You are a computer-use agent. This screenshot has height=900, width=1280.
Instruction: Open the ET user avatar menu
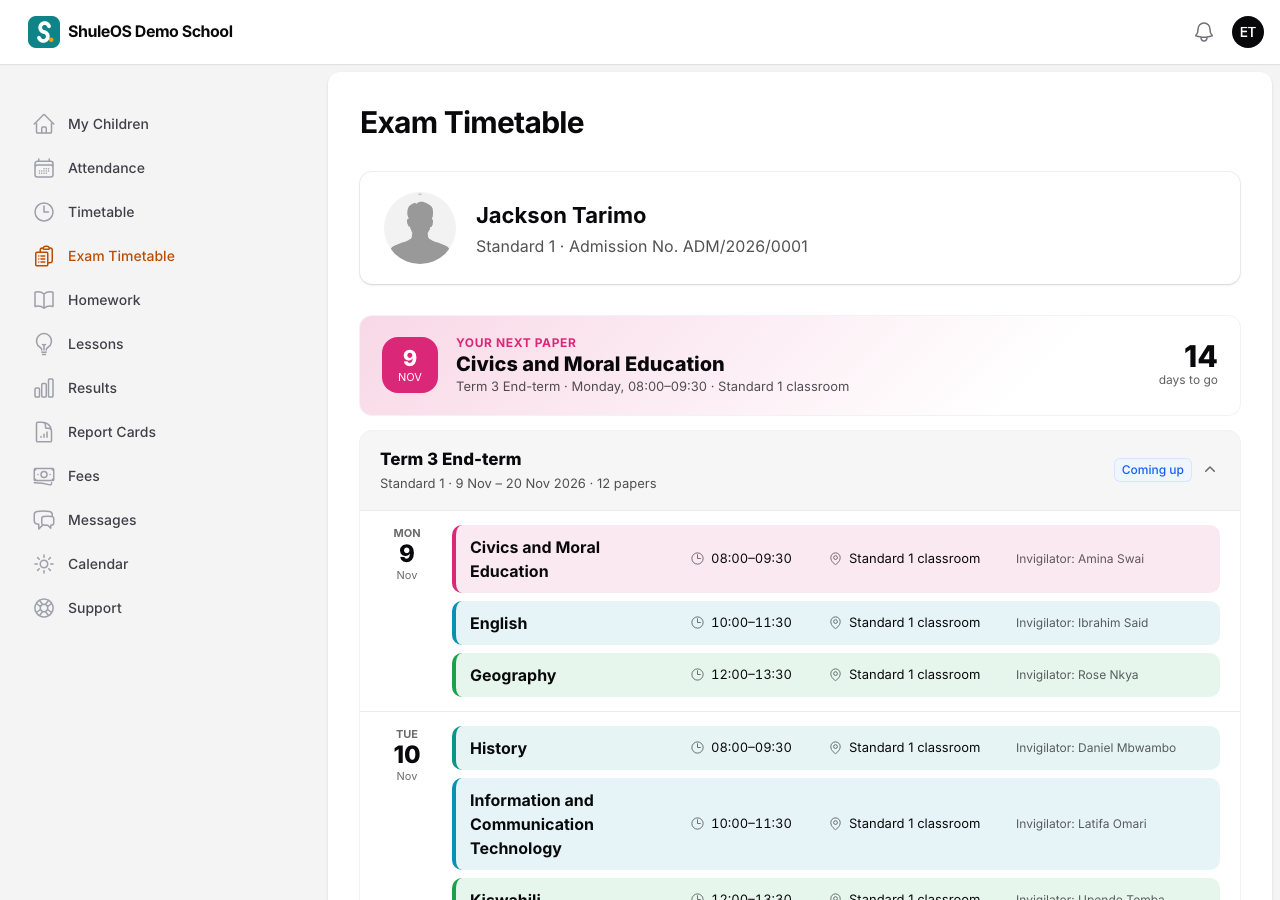click(1248, 32)
